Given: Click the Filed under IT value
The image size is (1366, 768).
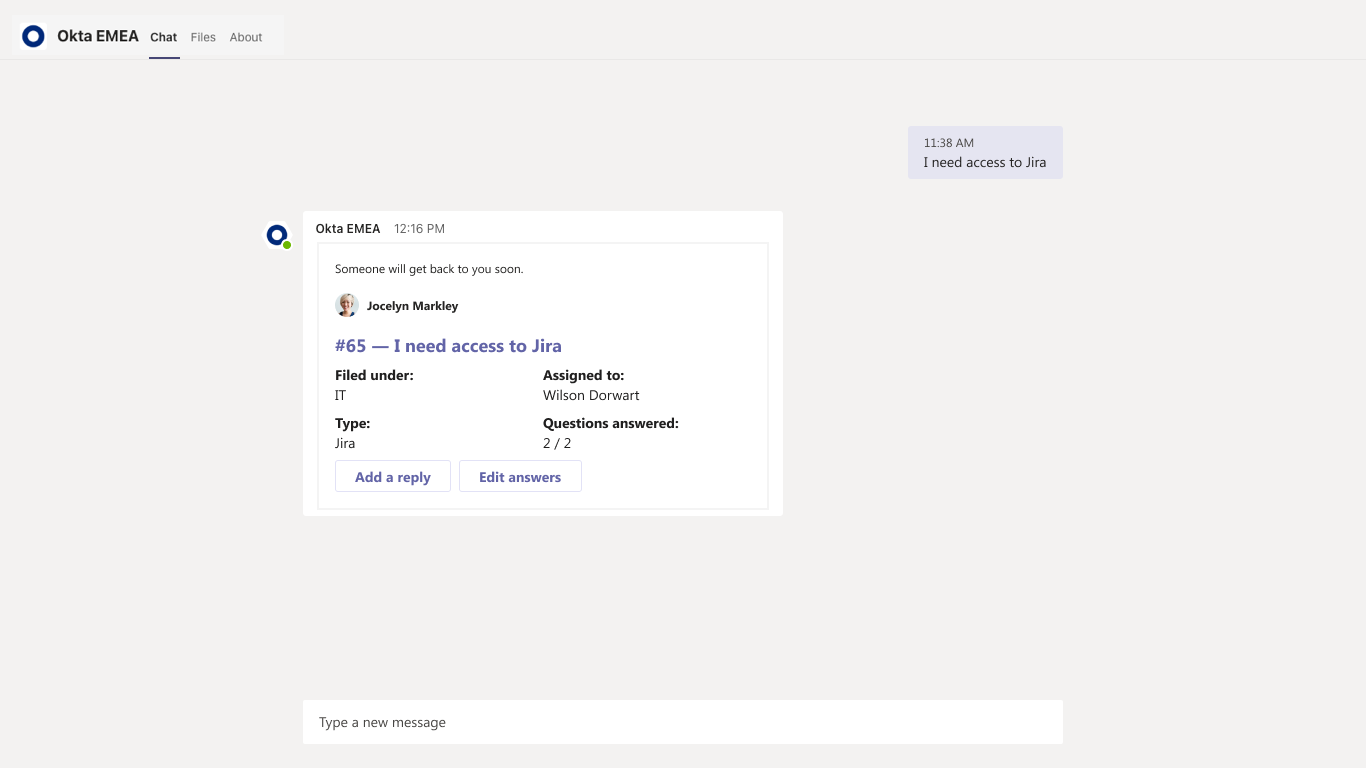Looking at the screenshot, I should pyautogui.click(x=341, y=395).
